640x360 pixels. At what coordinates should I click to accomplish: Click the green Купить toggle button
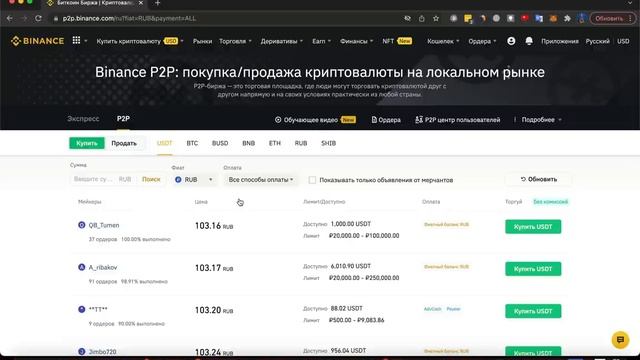(x=87, y=143)
